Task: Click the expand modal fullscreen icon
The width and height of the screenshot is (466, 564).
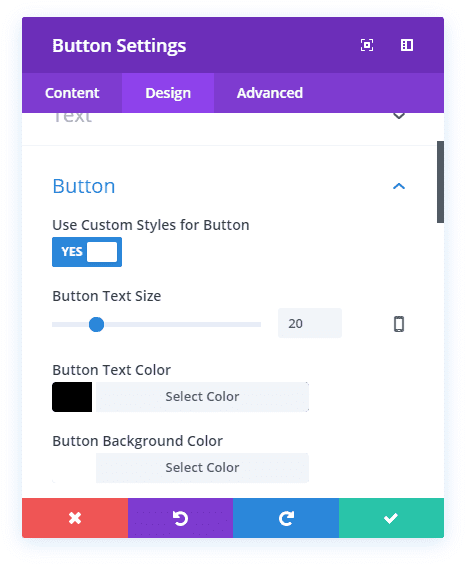Action: click(x=366, y=45)
